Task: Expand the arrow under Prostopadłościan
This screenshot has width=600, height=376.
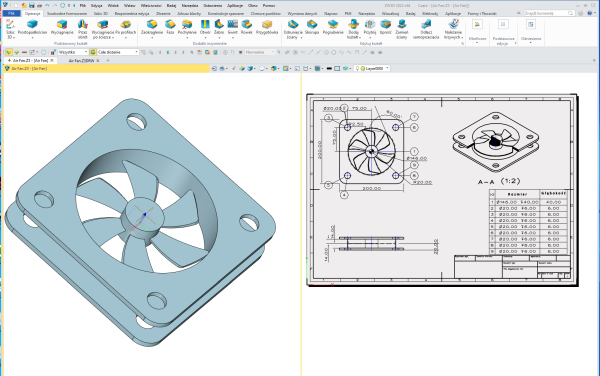Action: 32,38
